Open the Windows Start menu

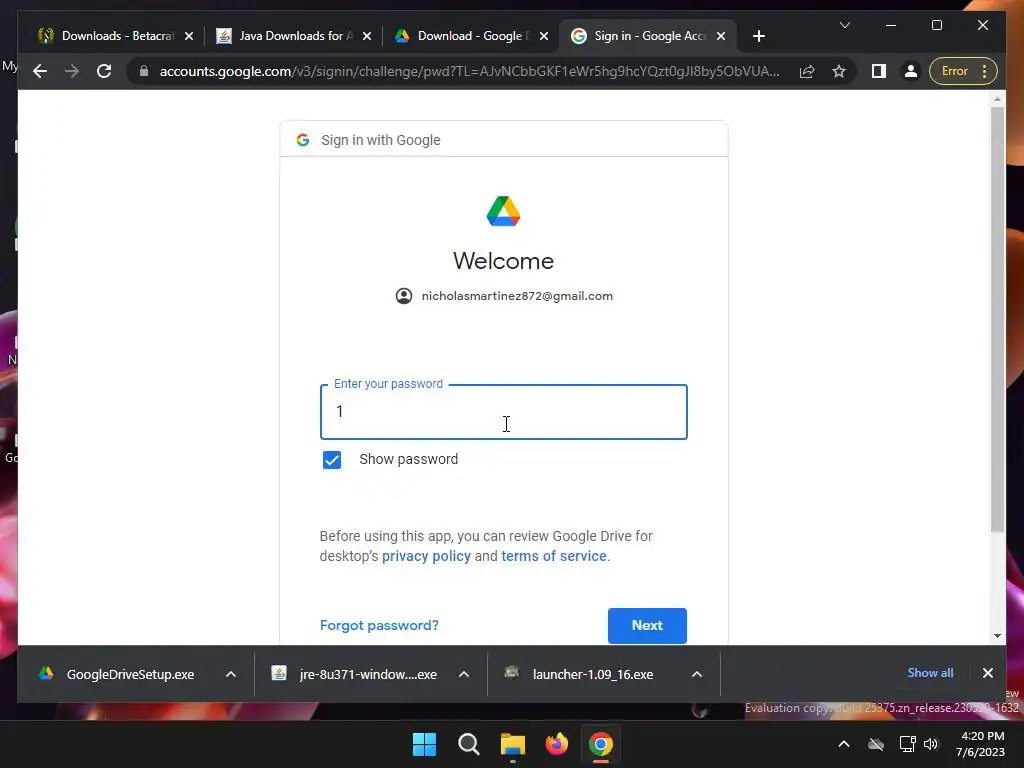424,744
